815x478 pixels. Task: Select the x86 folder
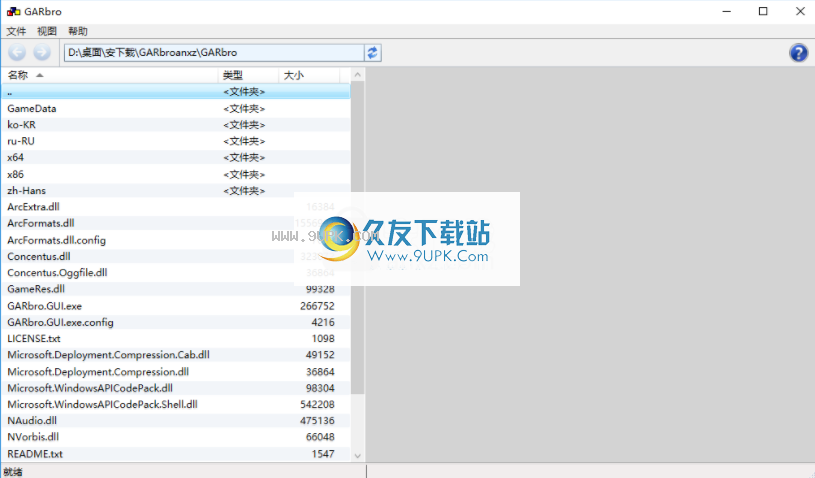176,174
